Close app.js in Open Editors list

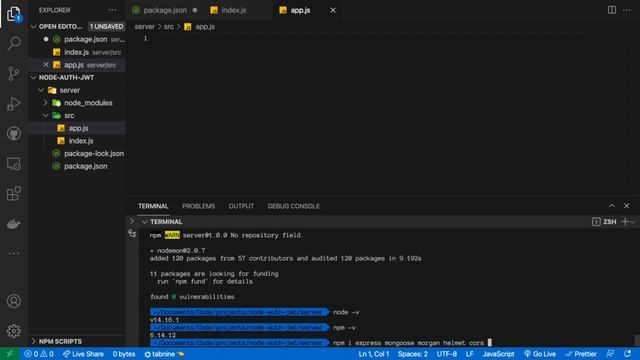(x=46, y=64)
